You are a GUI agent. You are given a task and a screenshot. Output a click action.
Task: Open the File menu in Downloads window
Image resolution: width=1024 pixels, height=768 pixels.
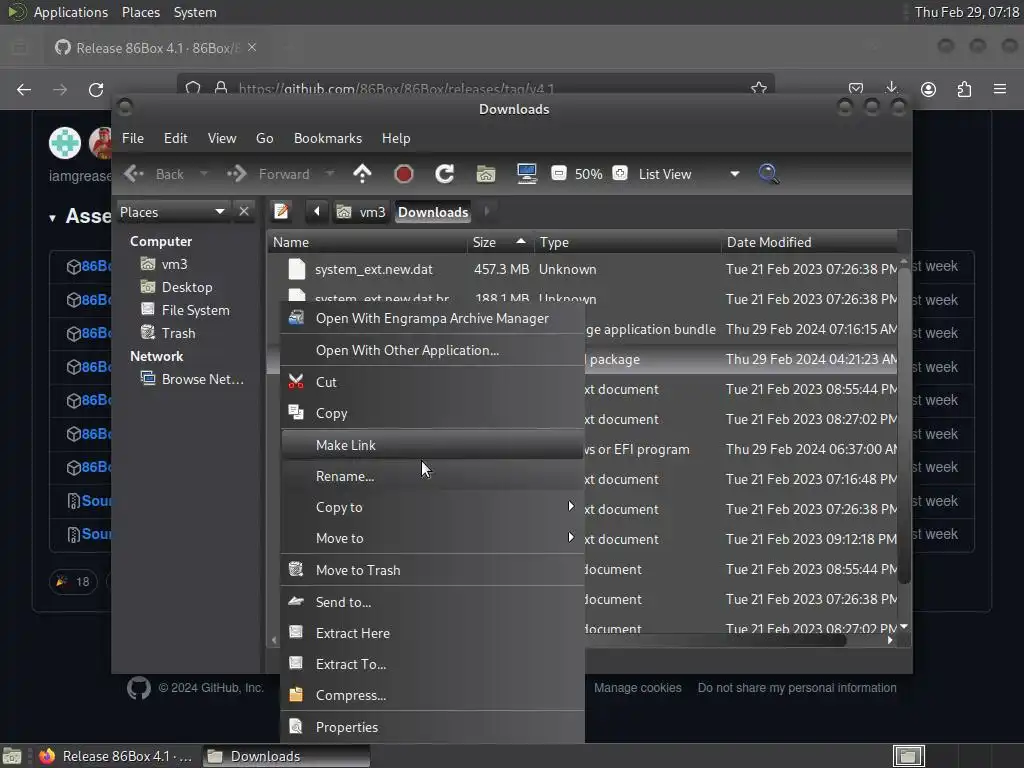tap(133, 138)
